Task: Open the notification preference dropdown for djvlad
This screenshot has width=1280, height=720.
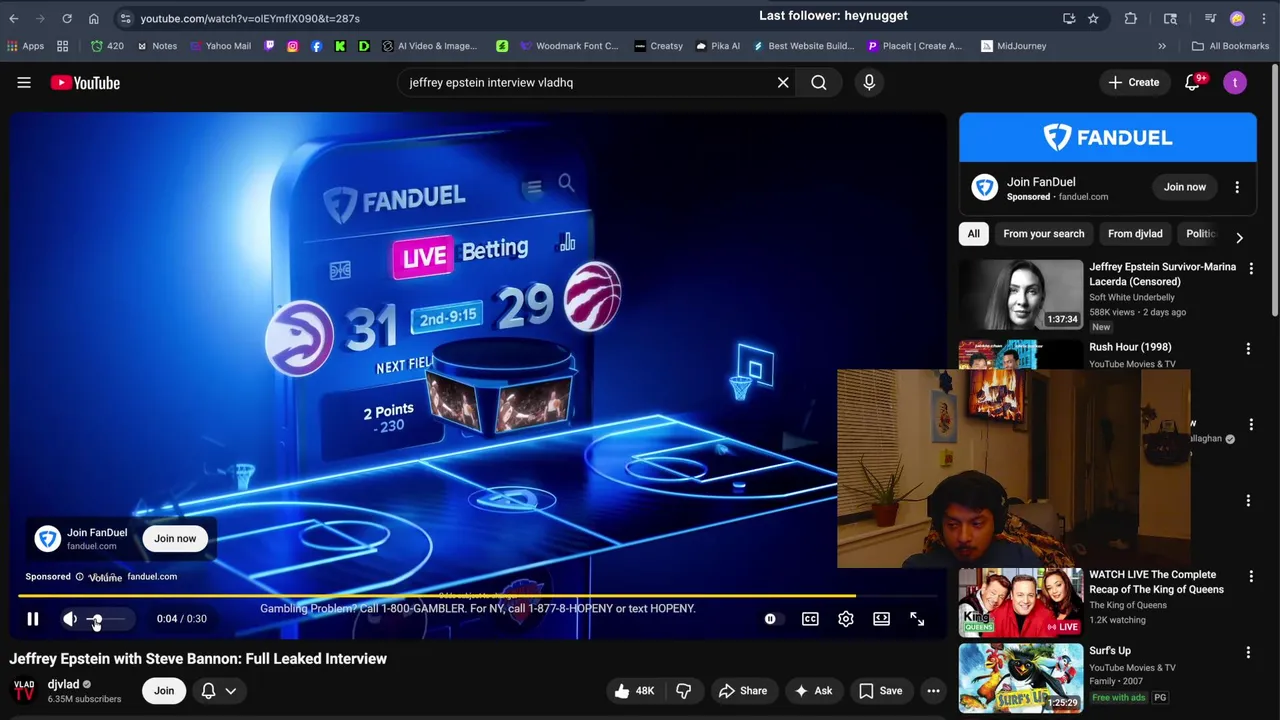Action: [x=218, y=691]
